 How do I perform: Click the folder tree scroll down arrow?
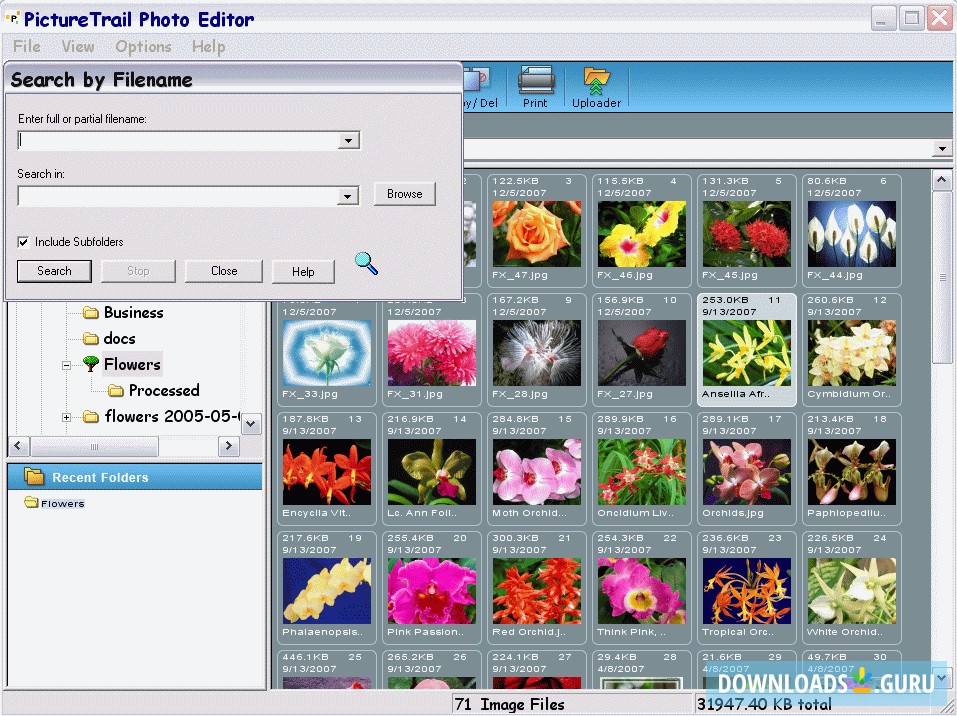tap(251, 424)
